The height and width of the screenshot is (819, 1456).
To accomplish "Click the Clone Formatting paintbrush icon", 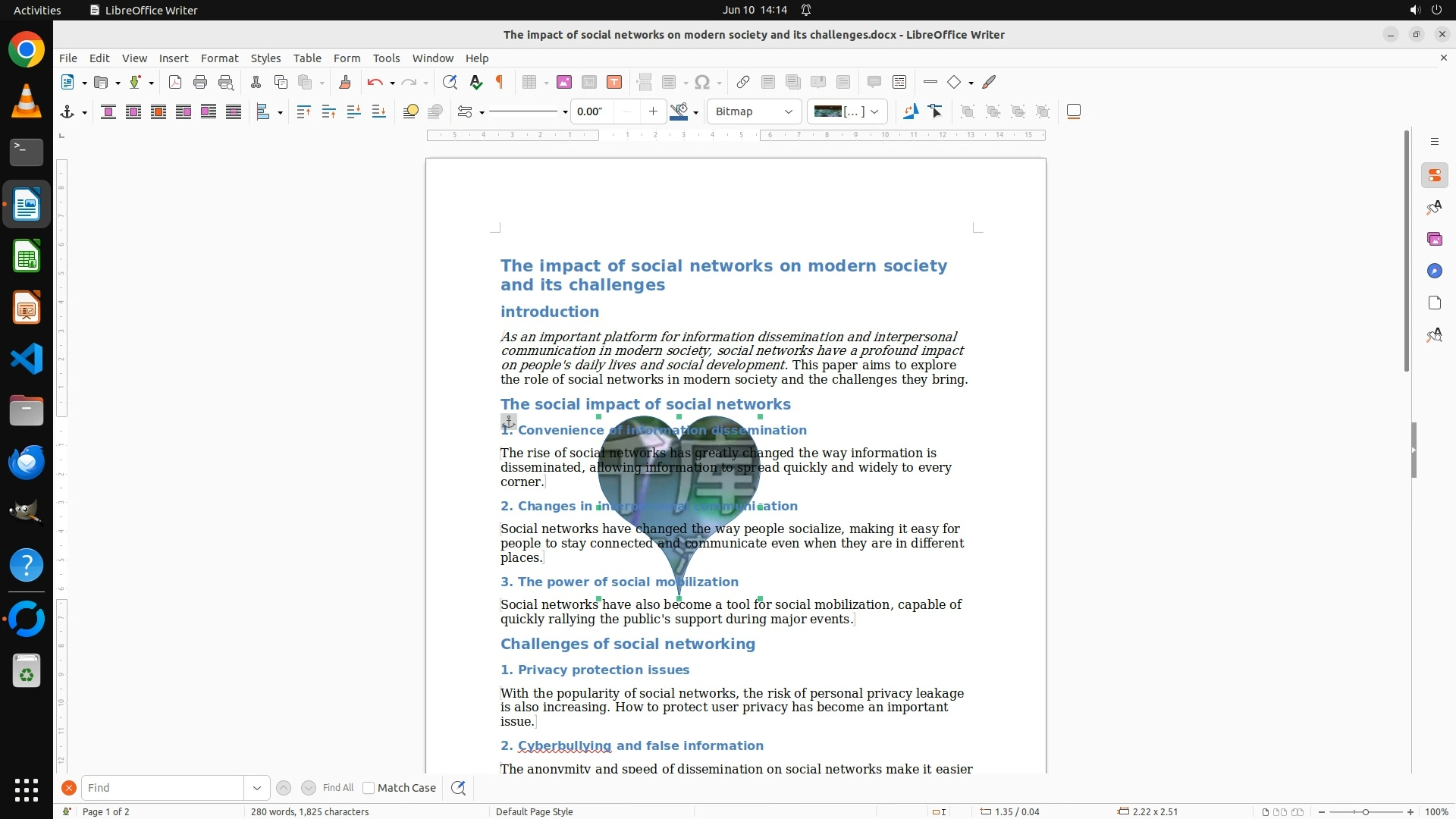I will click(x=344, y=82).
